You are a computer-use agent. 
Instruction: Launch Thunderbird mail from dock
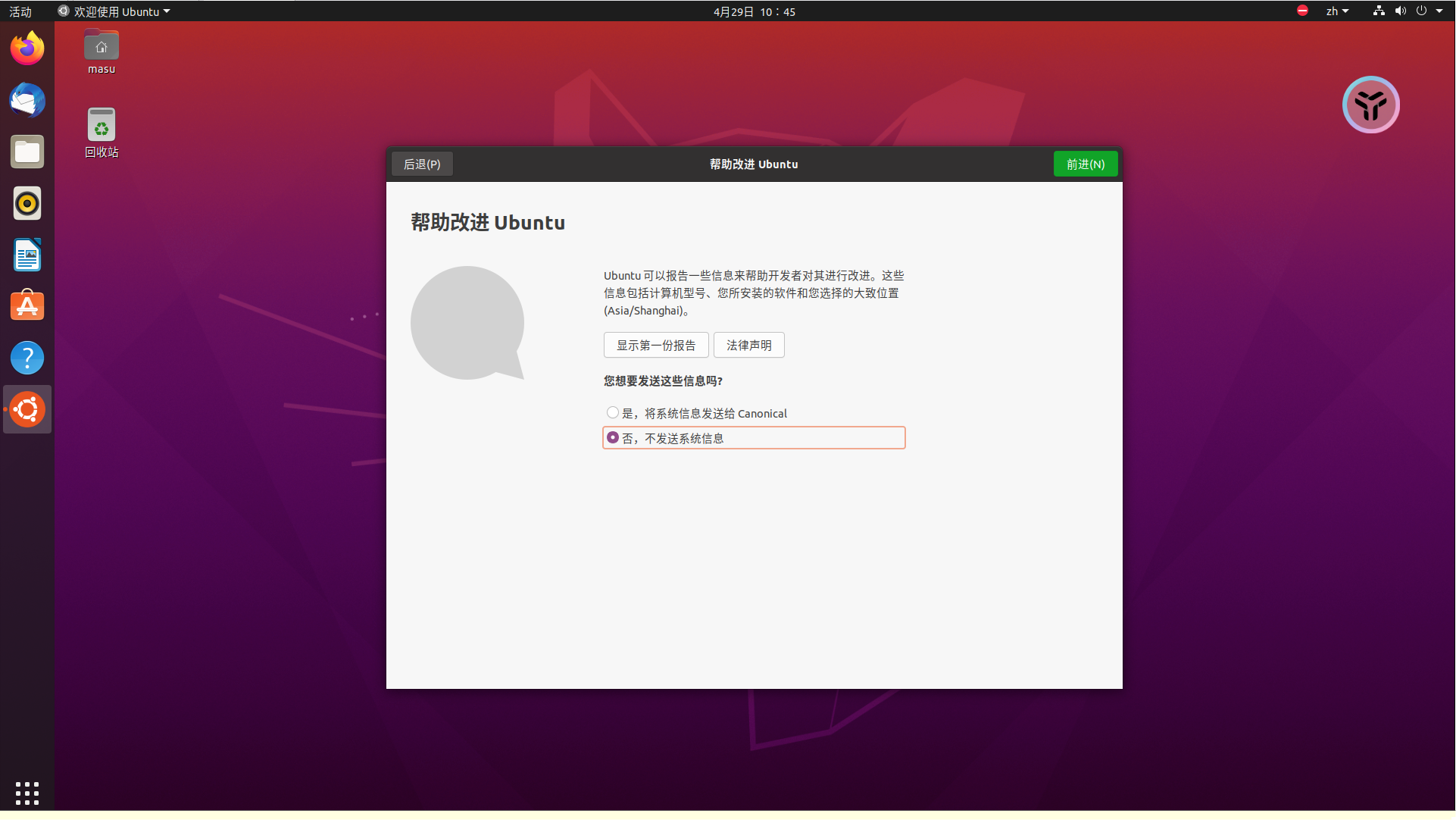(27, 100)
